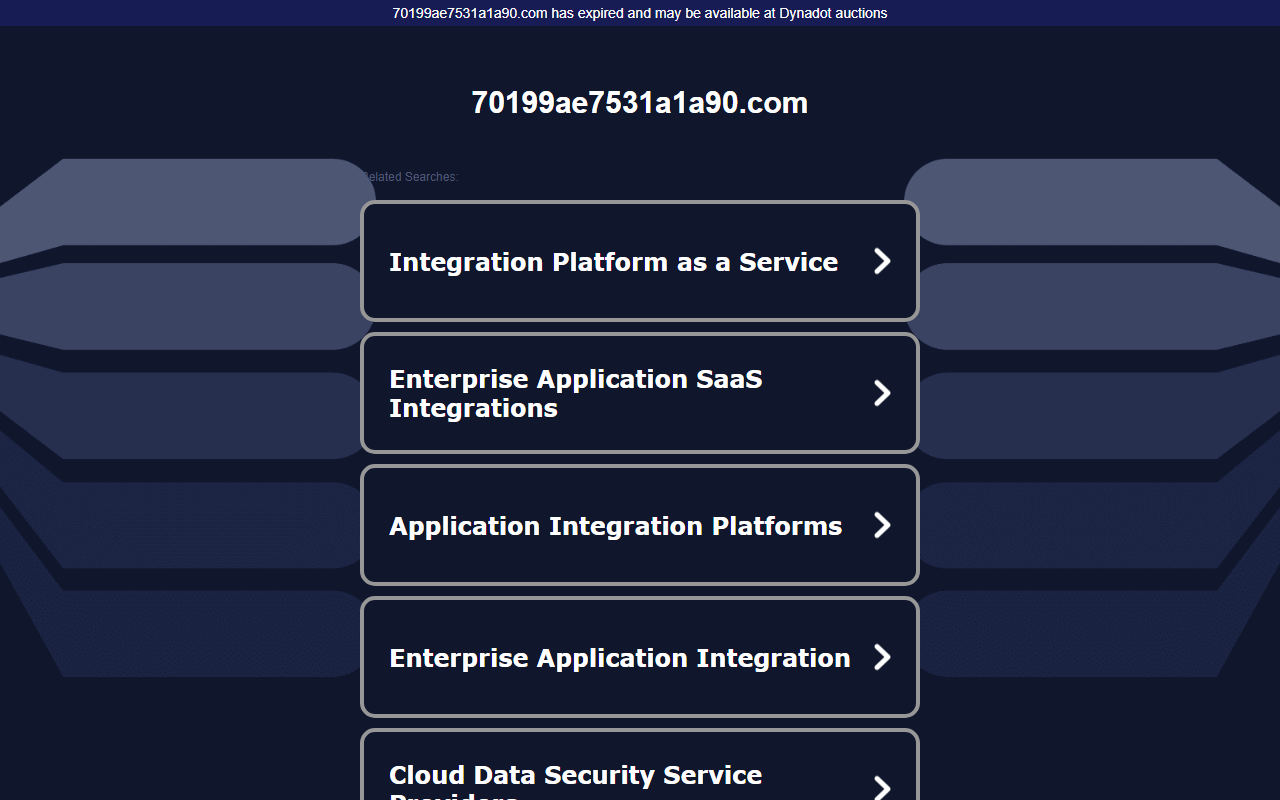Click the chevron arrow on Cloud Data Security Service

(x=882, y=787)
